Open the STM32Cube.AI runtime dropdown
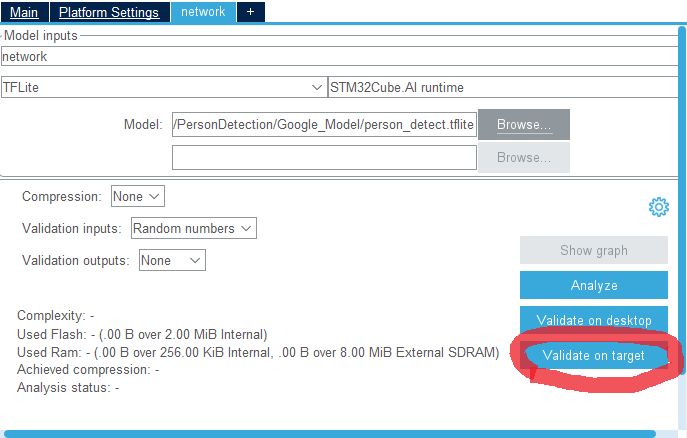687x438 pixels. click(503, 87)
